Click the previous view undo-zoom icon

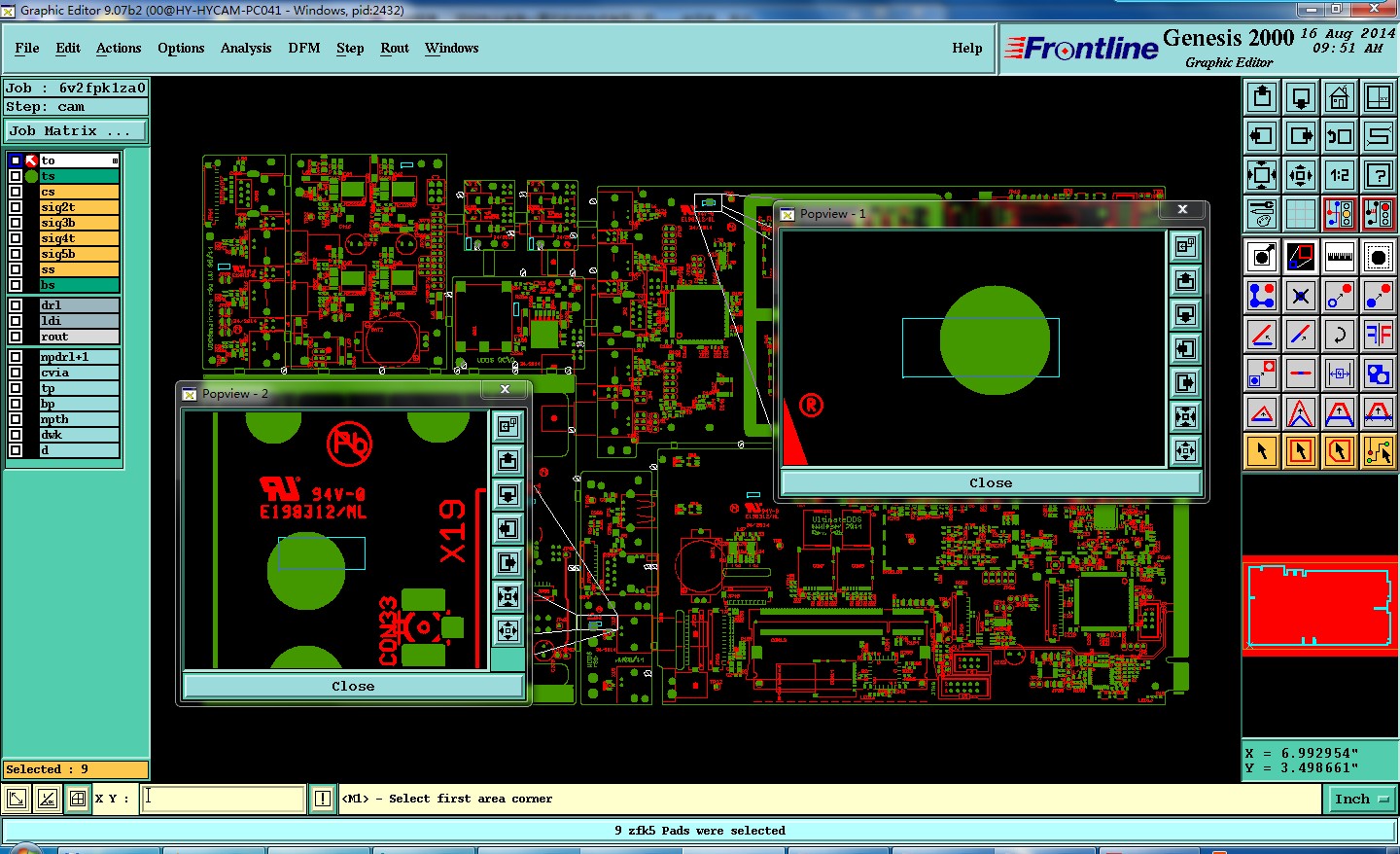(x=1340, y=136)
